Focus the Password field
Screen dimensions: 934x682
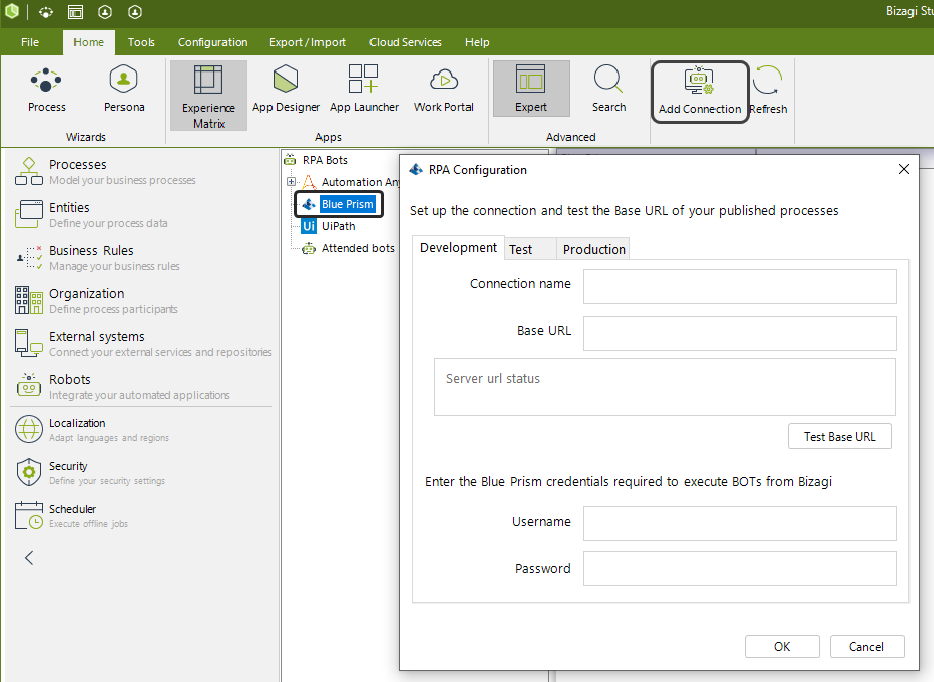coord(739,568)
